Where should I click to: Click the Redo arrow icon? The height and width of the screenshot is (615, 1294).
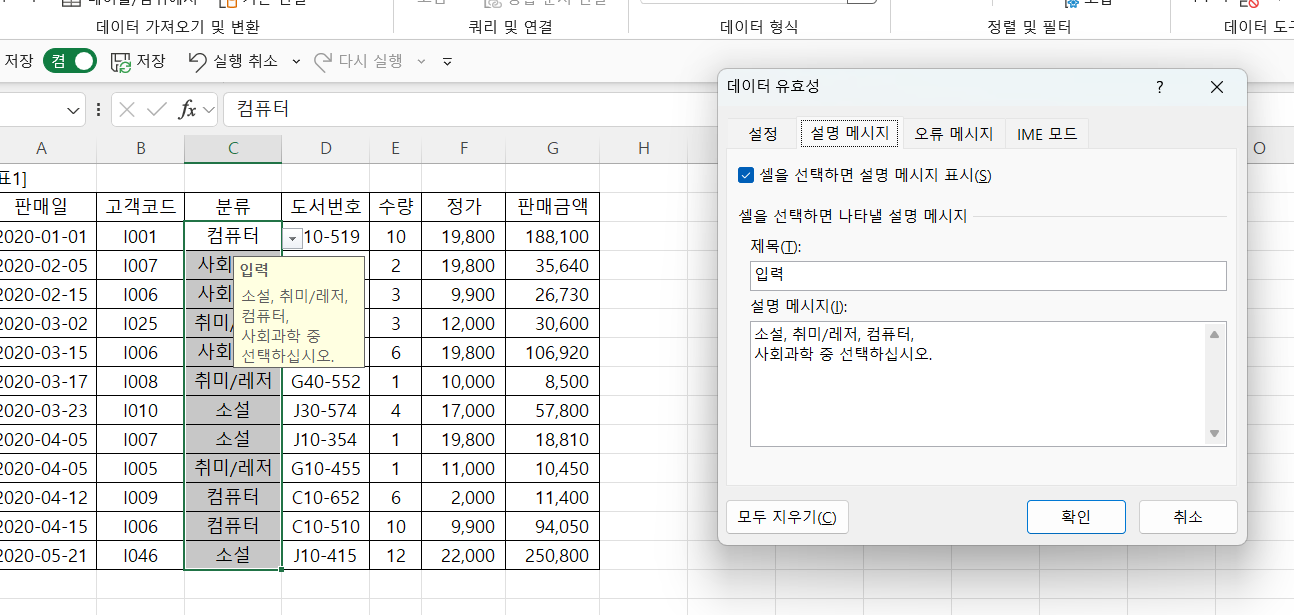coord(322,62)
